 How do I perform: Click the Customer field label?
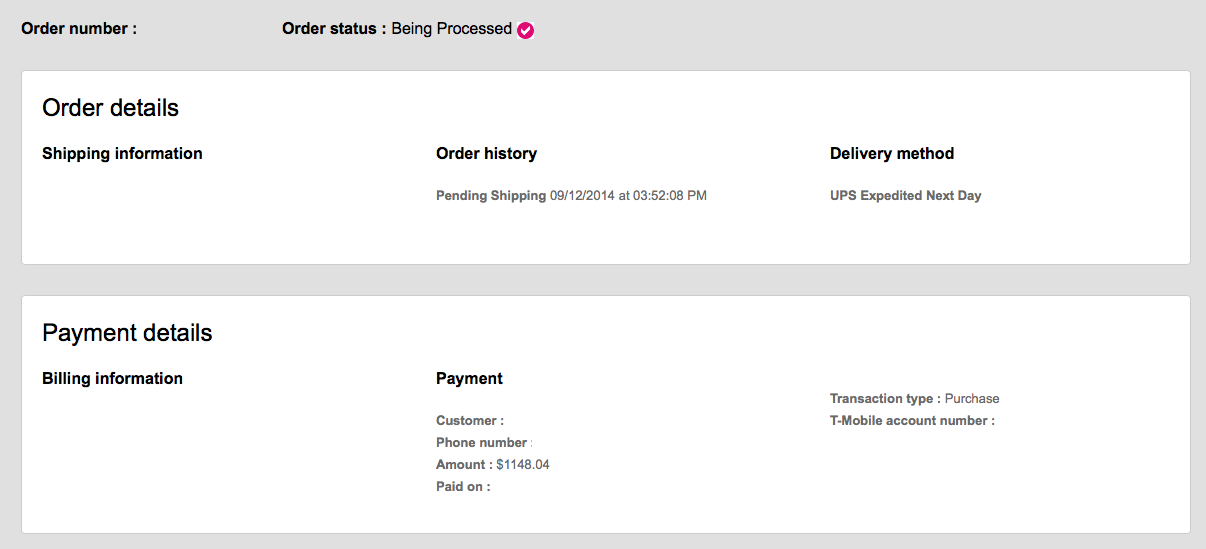pos(470,421)
